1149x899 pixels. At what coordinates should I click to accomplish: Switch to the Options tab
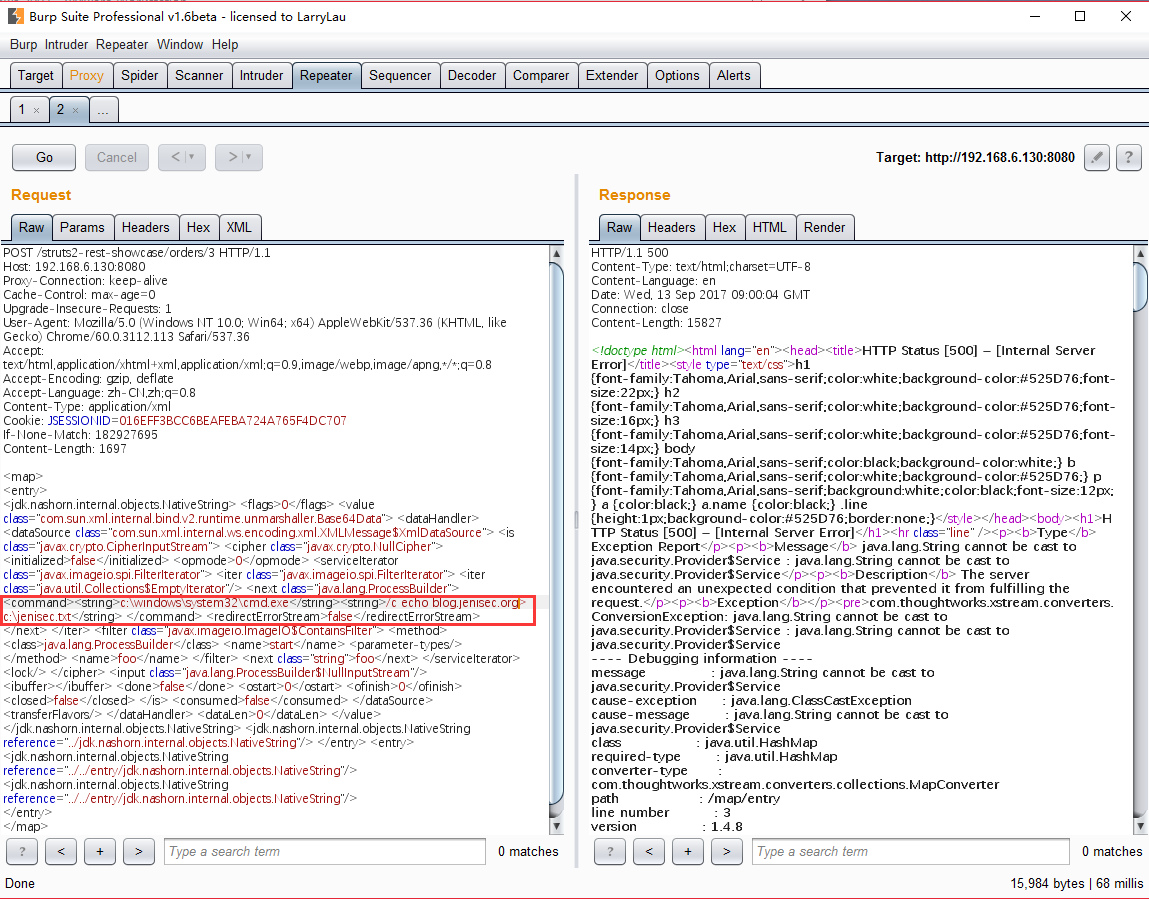tap(677, 75)
